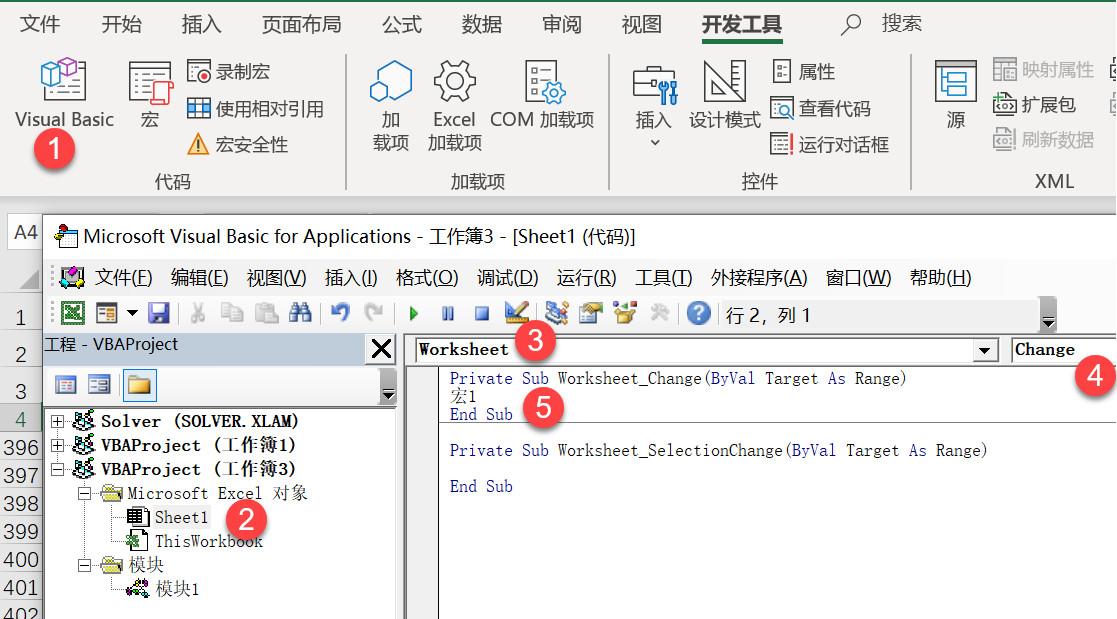The image size is (1117, 619).
Task: Collapse VBAProject (工作簿3) tree node
Action: pos(58,469)
